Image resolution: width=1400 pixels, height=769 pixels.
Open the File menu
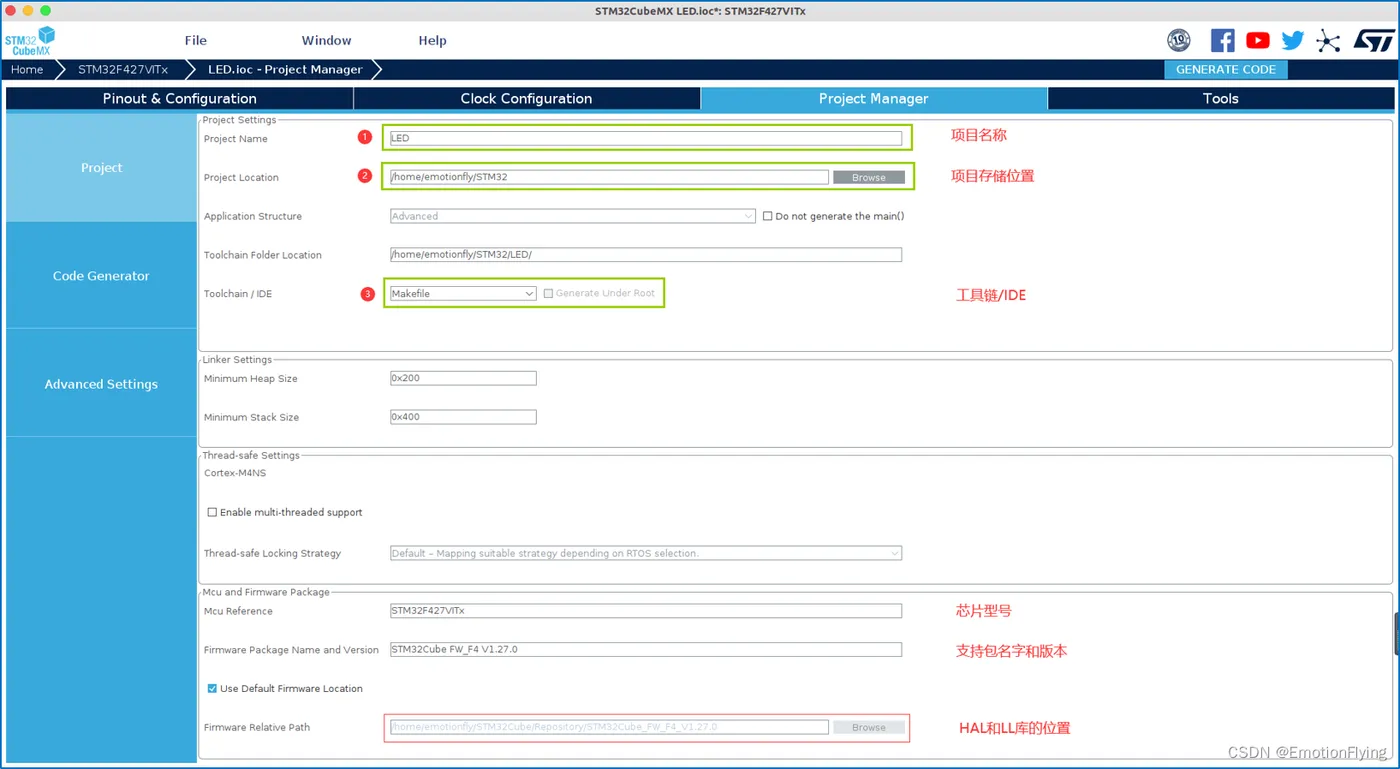pyautogui.click(x=196, y=41)
